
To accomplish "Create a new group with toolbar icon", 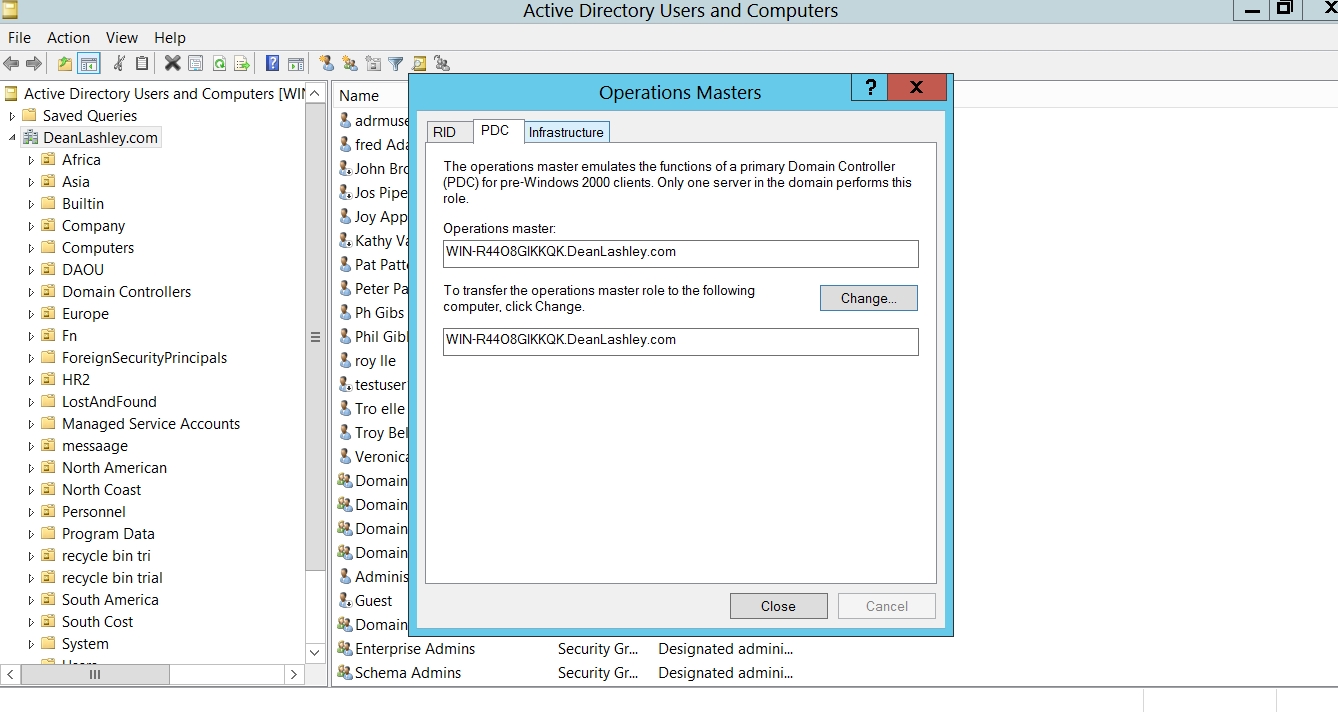I will (349, 64).
